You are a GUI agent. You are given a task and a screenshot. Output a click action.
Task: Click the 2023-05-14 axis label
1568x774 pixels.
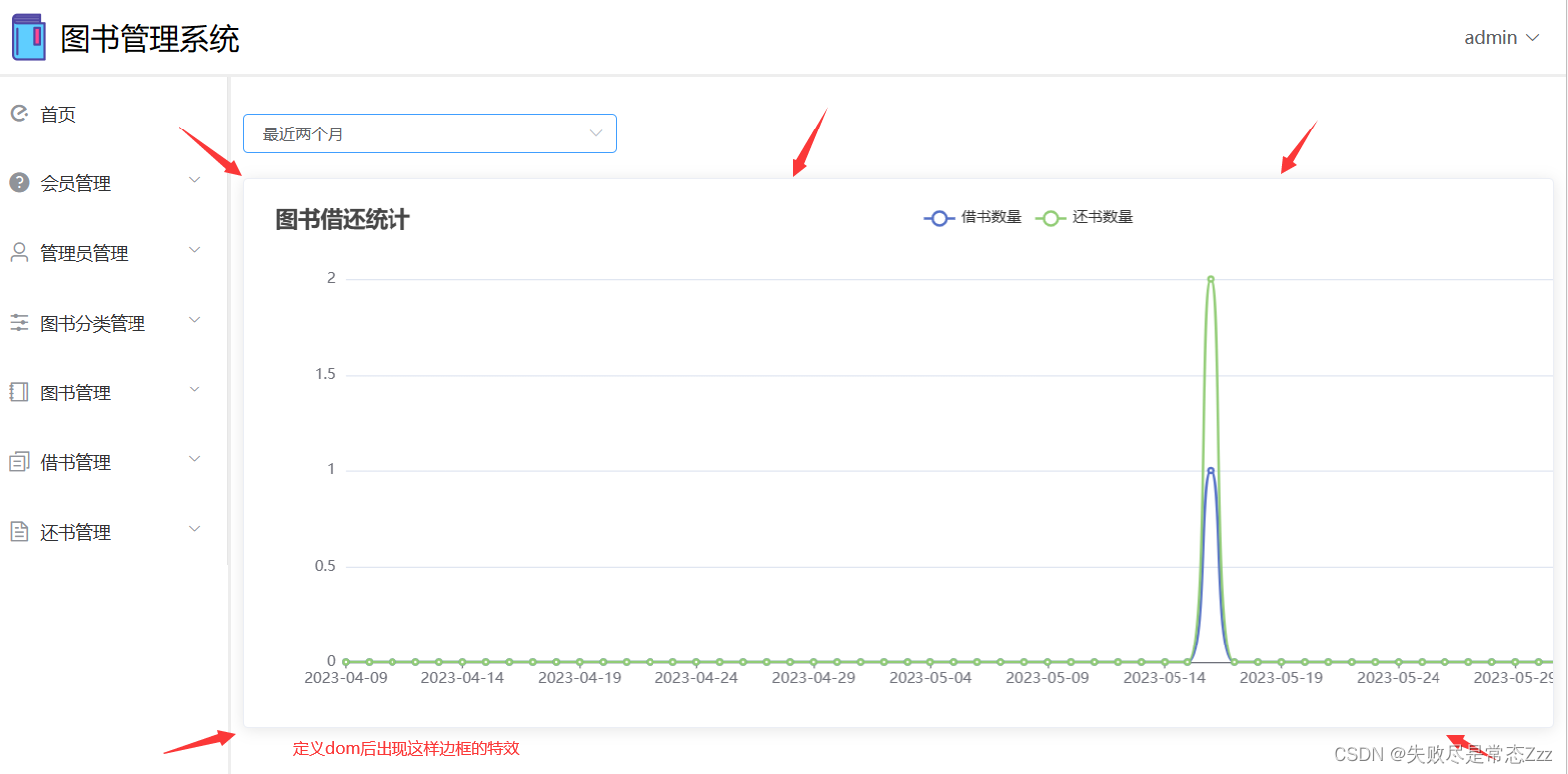click(x=1165, y=678)
